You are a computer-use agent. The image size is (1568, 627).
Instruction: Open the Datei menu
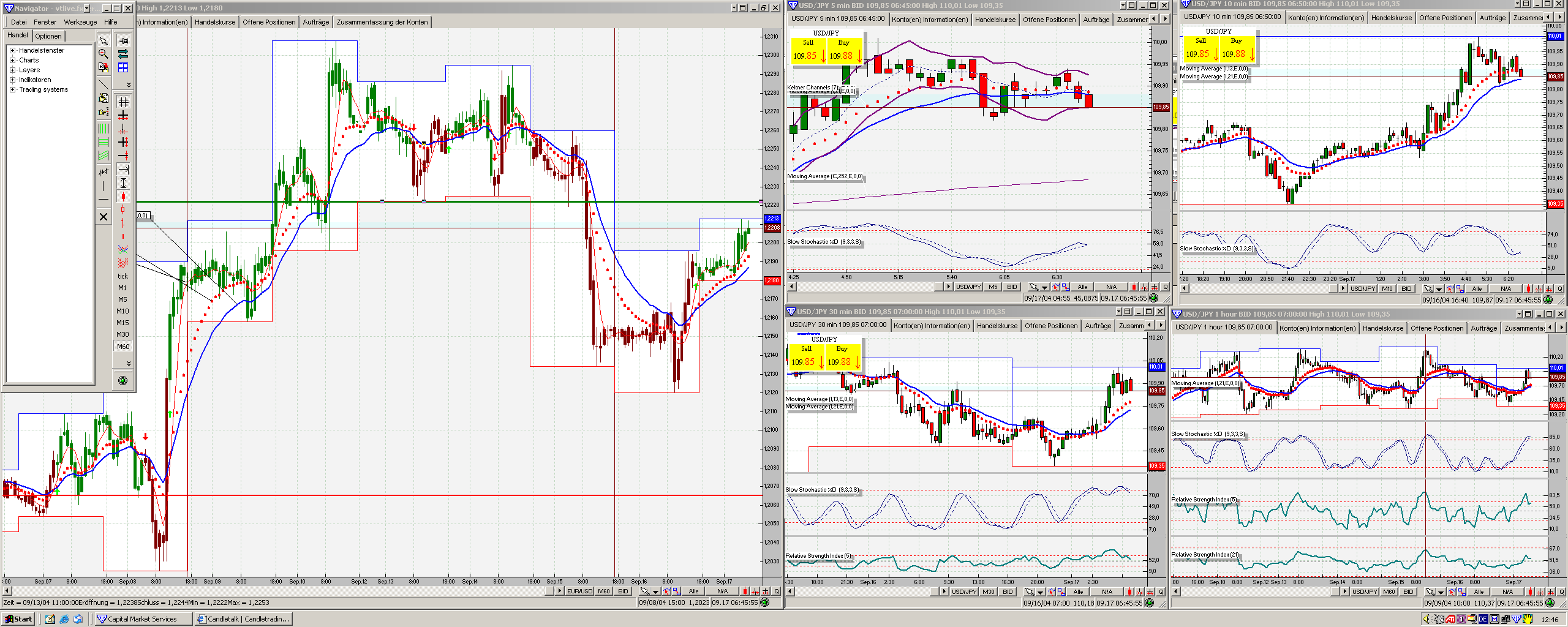pos(19,22)
